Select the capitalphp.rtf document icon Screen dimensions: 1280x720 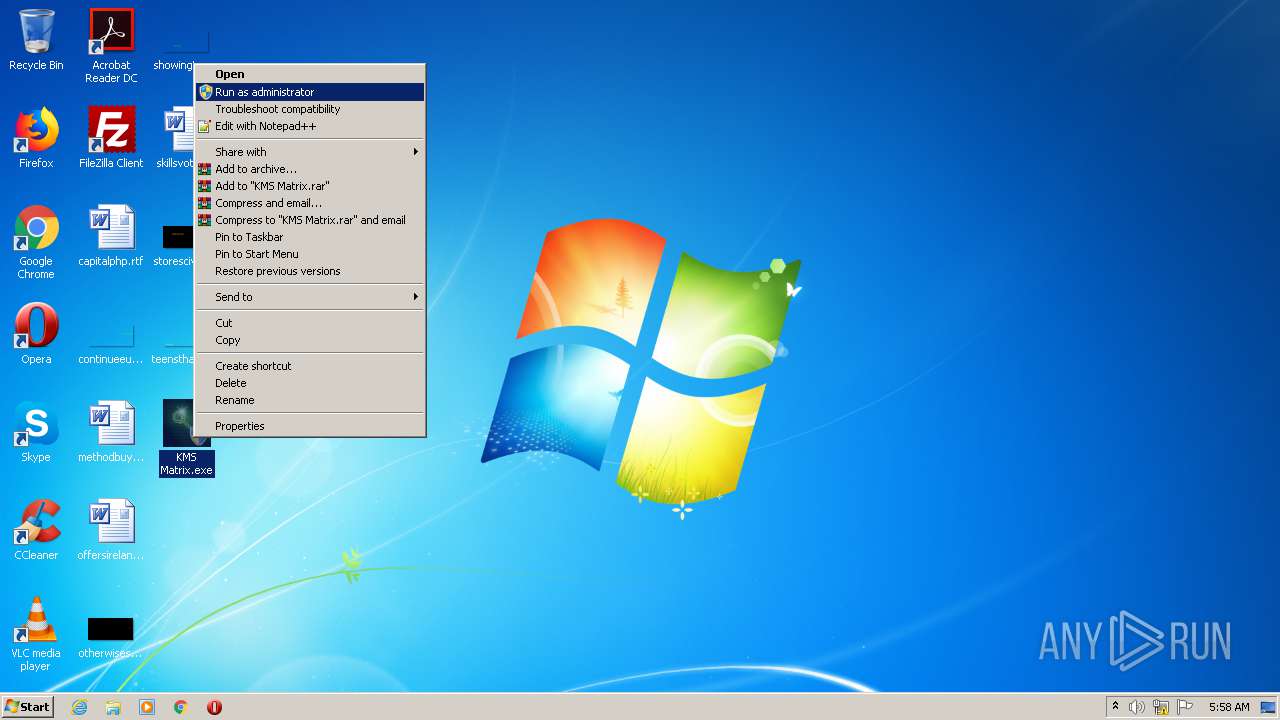[x=111, y=236]
